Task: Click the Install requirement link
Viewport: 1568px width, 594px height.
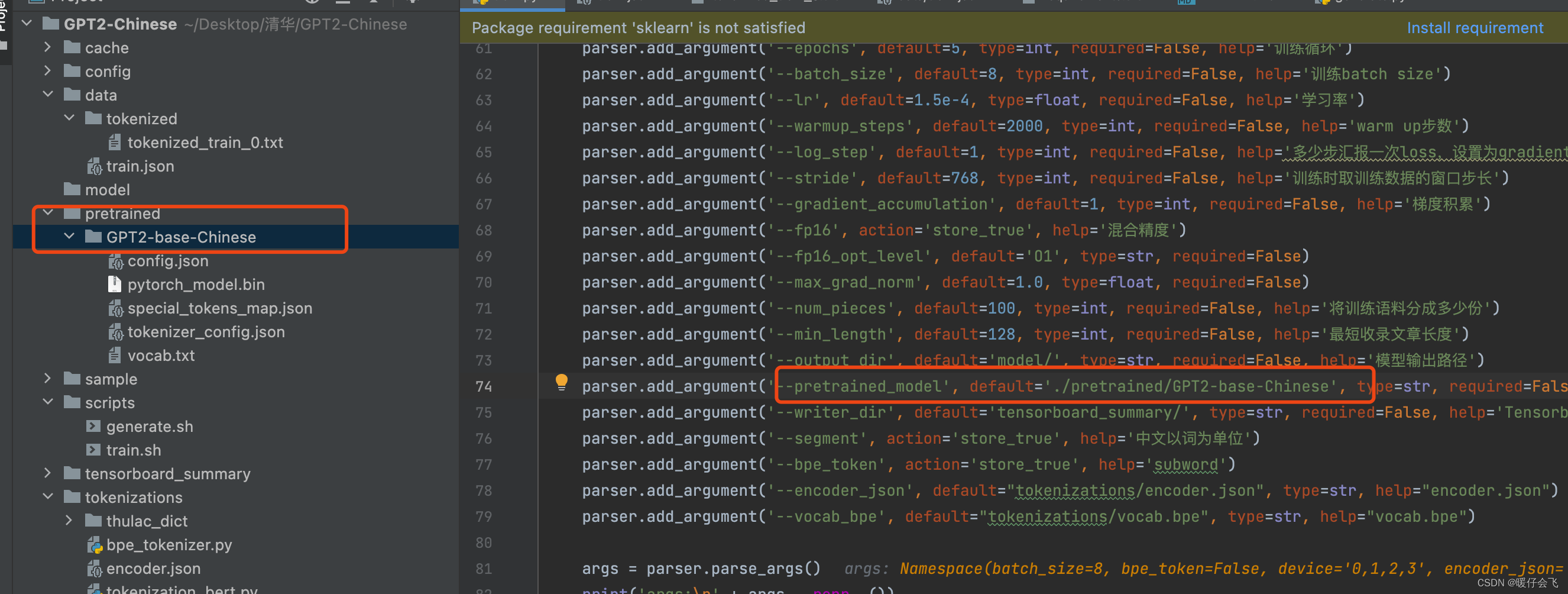Action: [x=1475, y=27]
